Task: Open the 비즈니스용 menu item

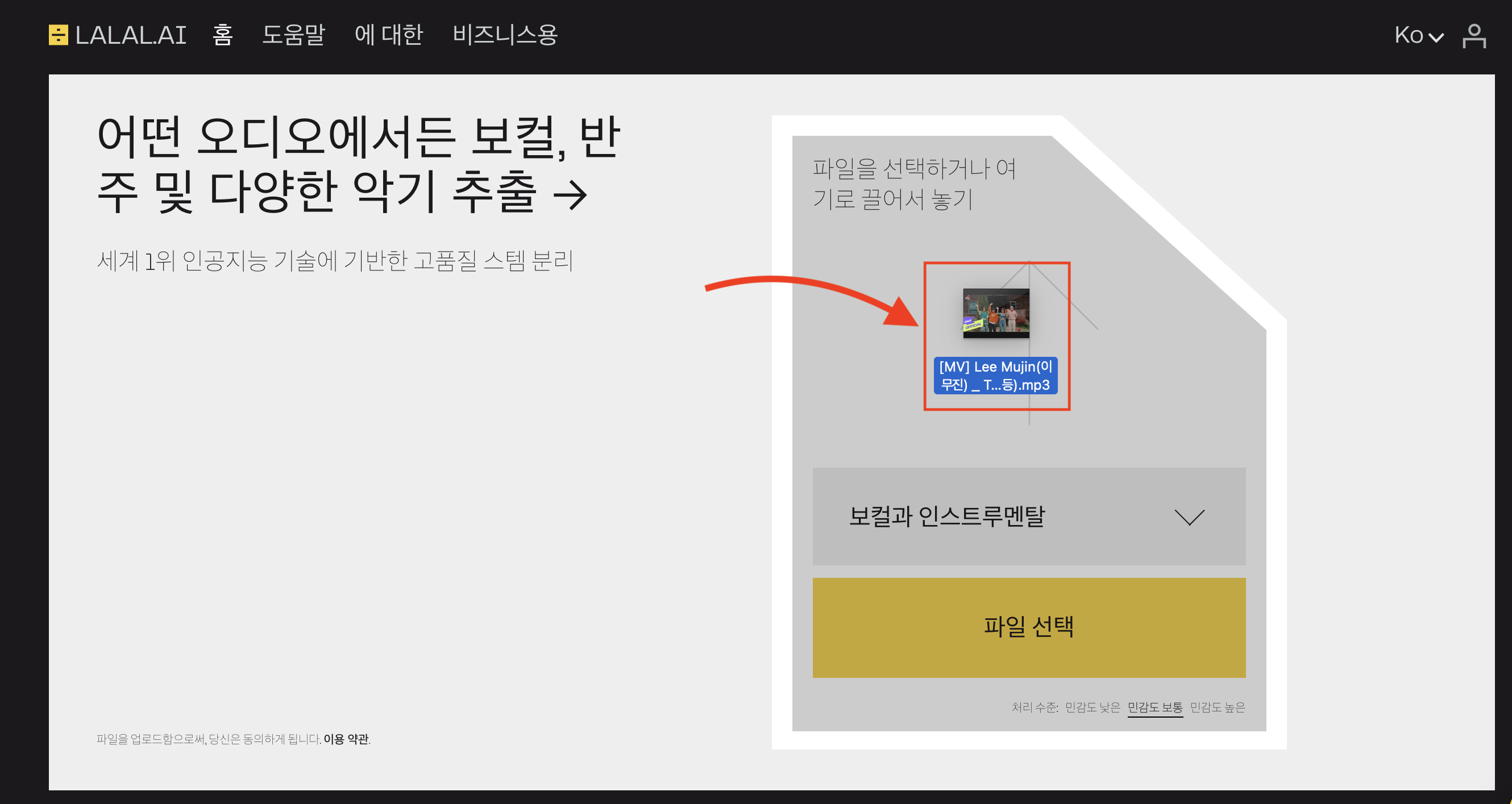Action: 505,35
